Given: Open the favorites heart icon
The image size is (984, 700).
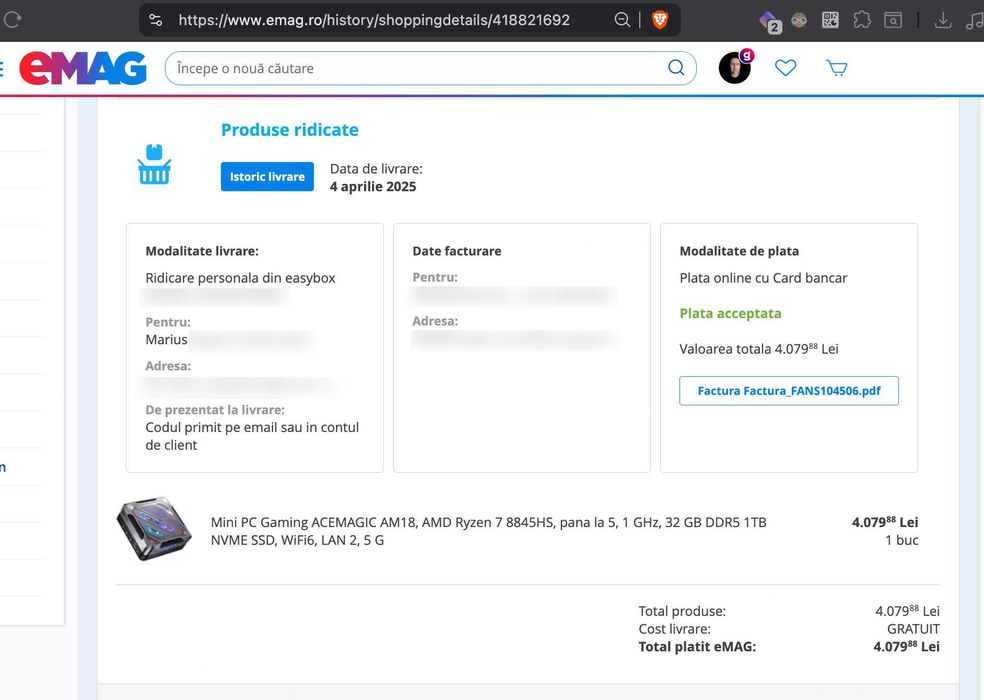Looking at the screenshot, I should click(x=786, y=68).
